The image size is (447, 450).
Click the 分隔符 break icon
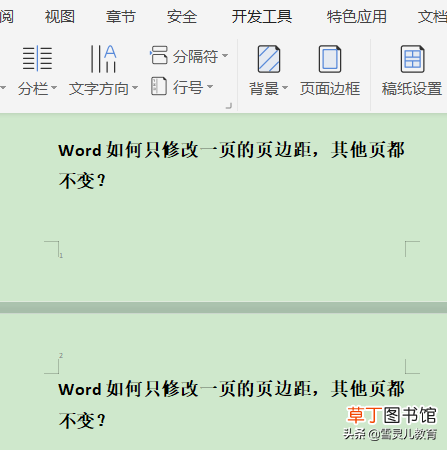coord(159,55)
